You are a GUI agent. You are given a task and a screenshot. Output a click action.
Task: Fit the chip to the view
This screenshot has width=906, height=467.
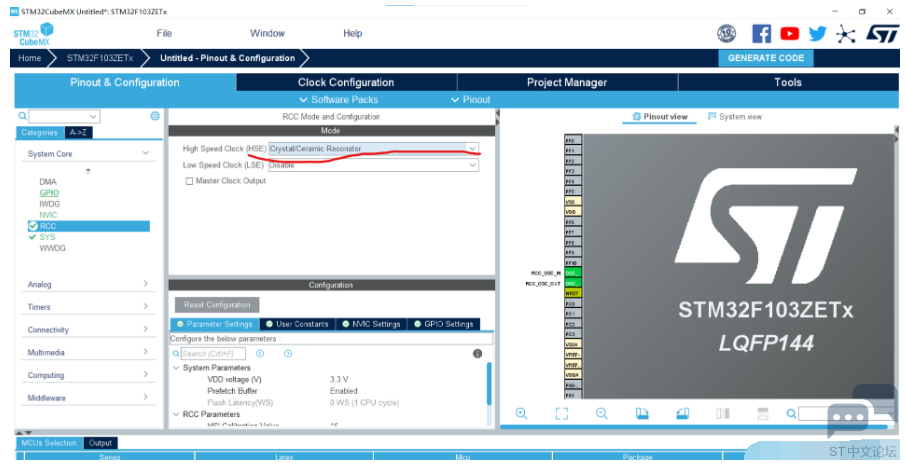pos(562,413)
